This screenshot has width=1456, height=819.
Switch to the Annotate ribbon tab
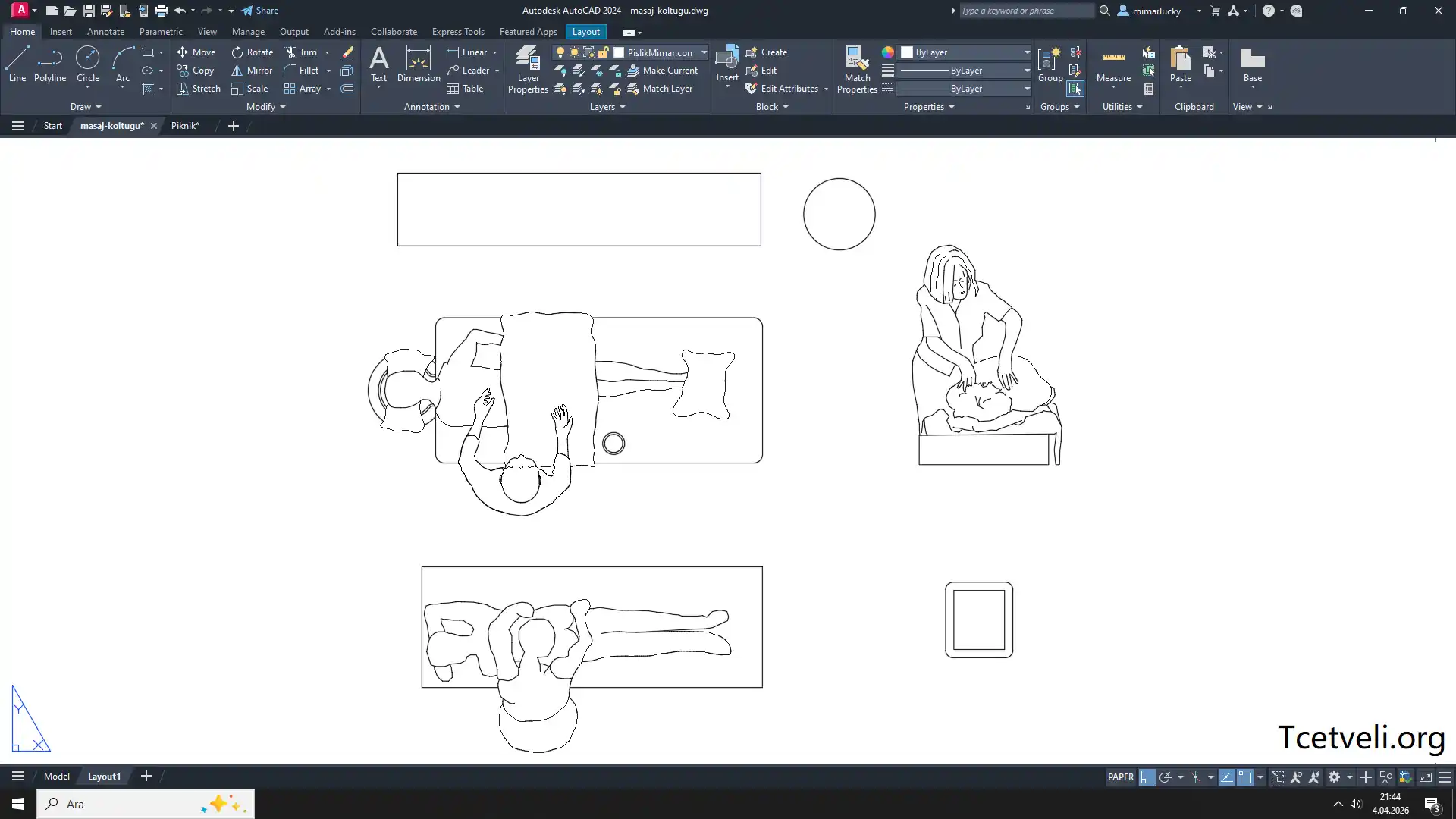[105, 32]
